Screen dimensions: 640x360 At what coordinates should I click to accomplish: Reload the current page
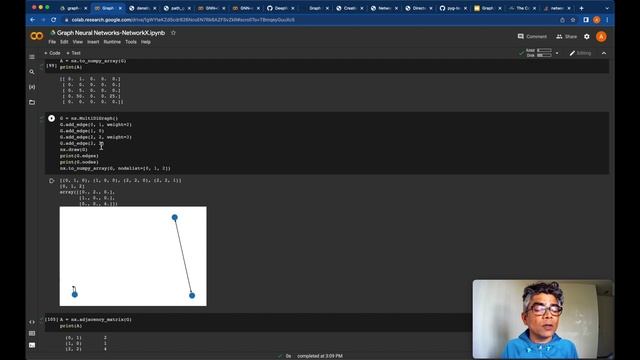53,20
